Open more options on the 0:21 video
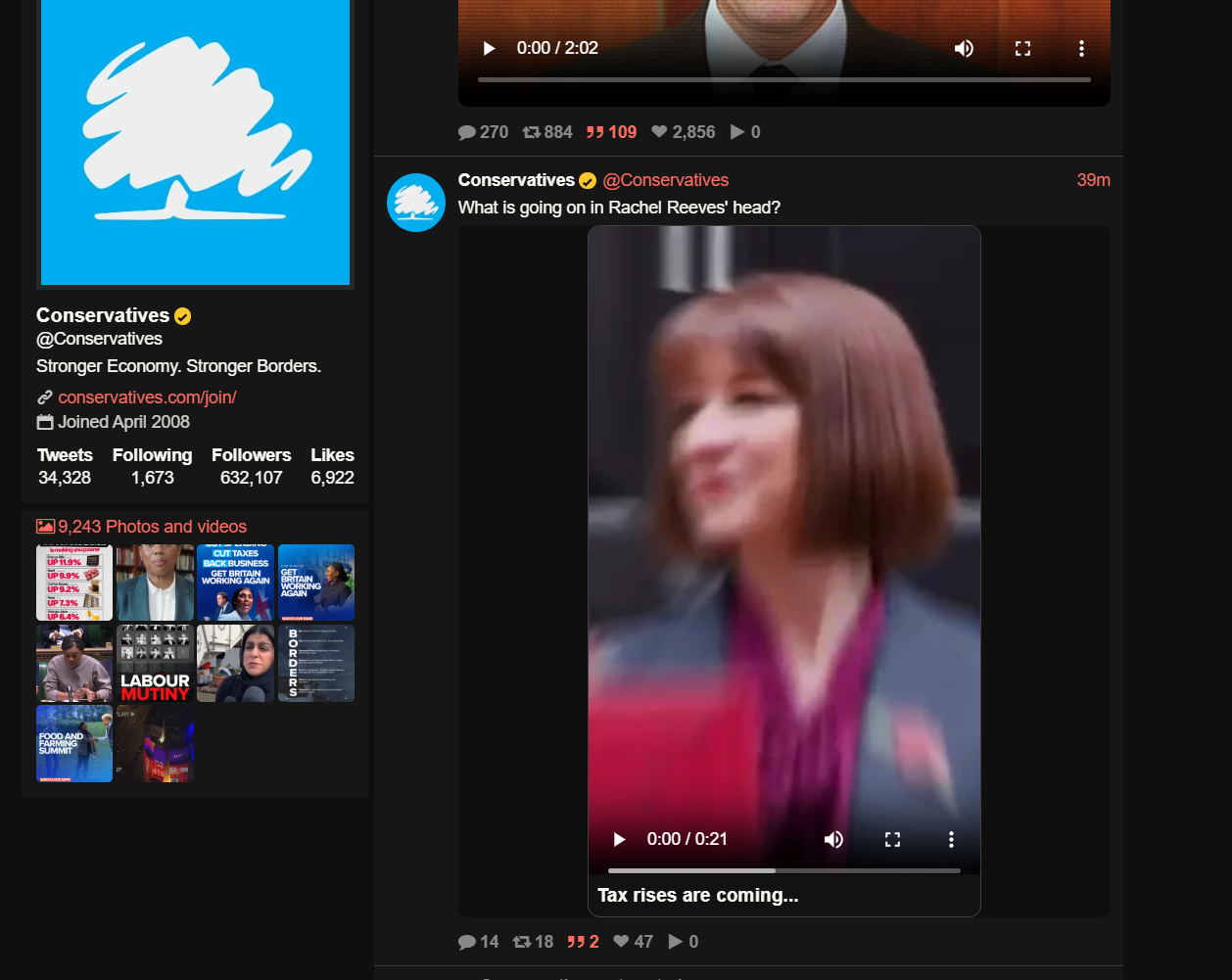The height and width of the screenshot is (980, 1232). (951, 839)
